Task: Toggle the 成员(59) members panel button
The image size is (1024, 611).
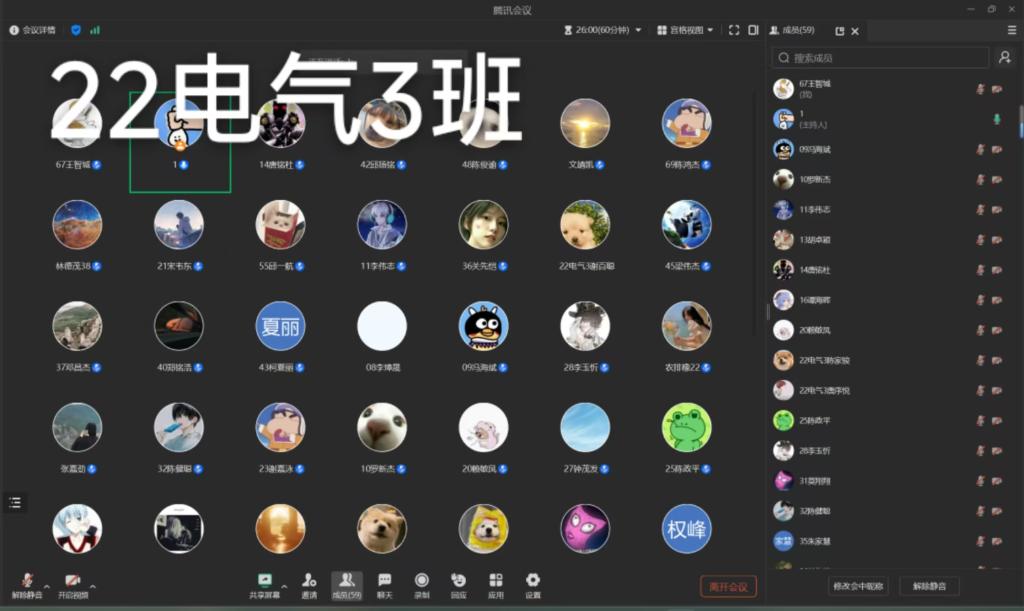Action: click(347, 584)
